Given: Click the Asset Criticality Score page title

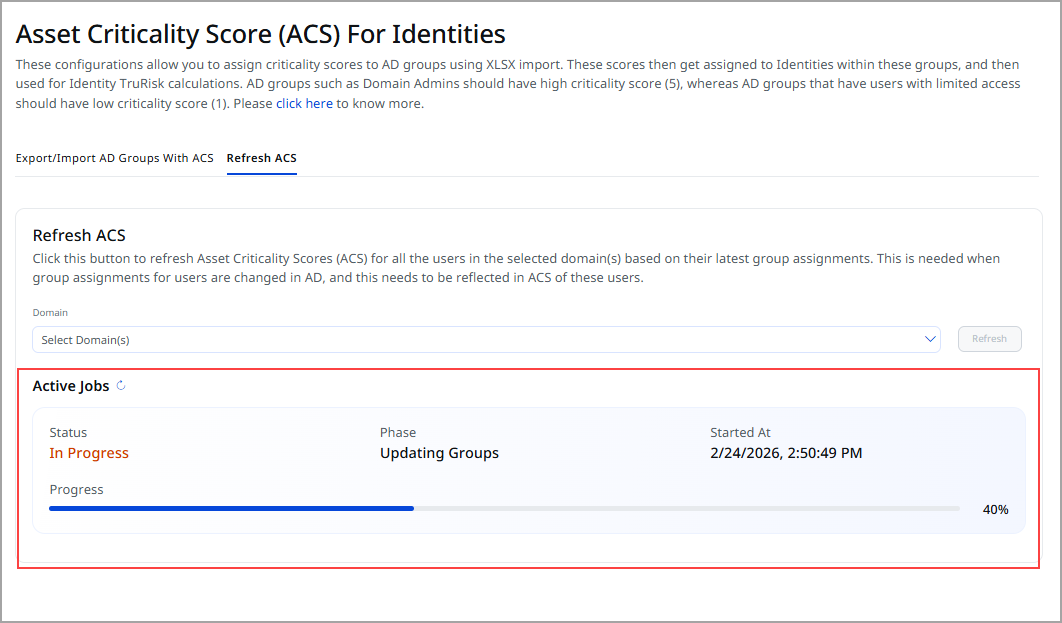Looking at the screenshot, I should (261, 34).
